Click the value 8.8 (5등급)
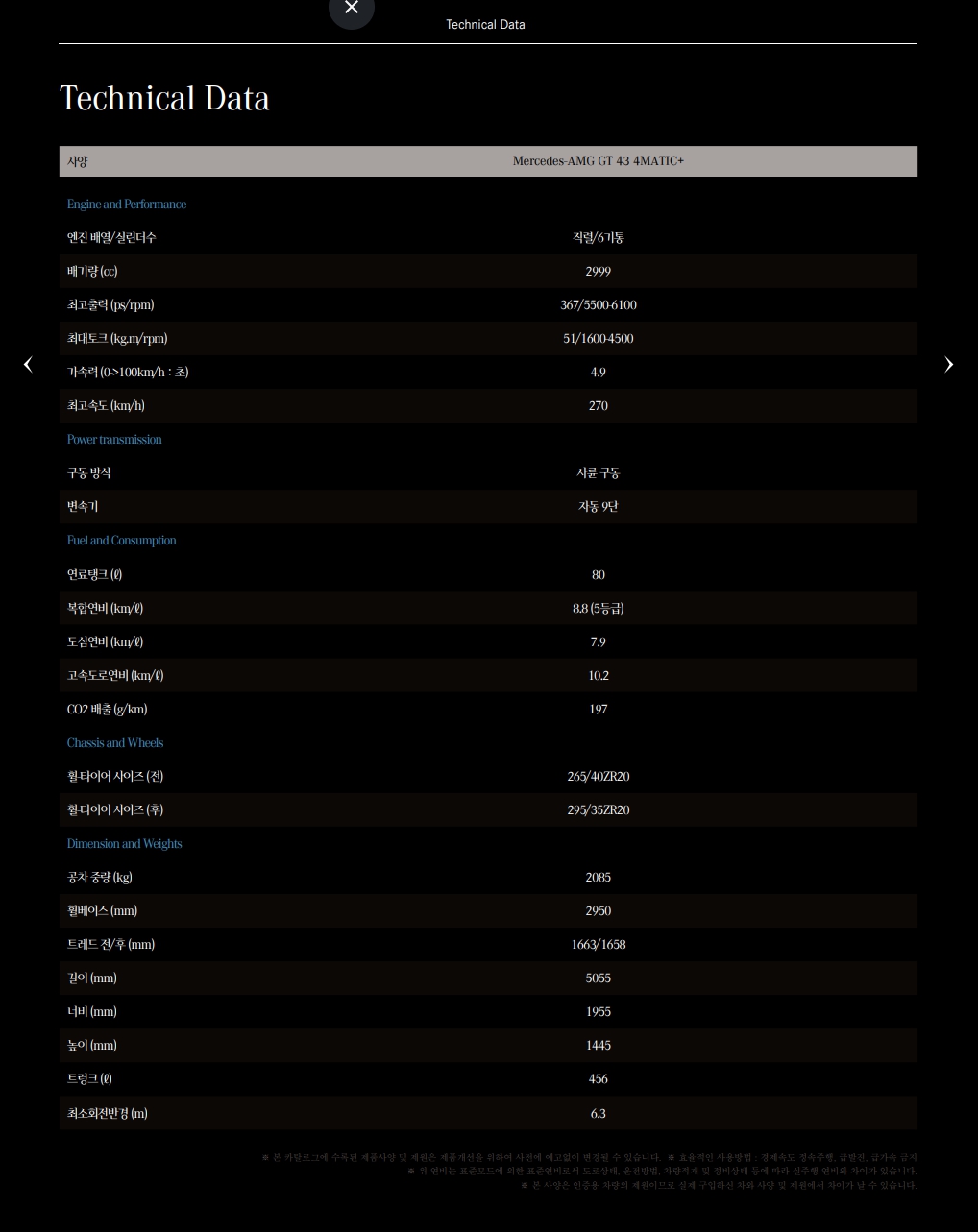978x1232 pixels. (599, 609)
